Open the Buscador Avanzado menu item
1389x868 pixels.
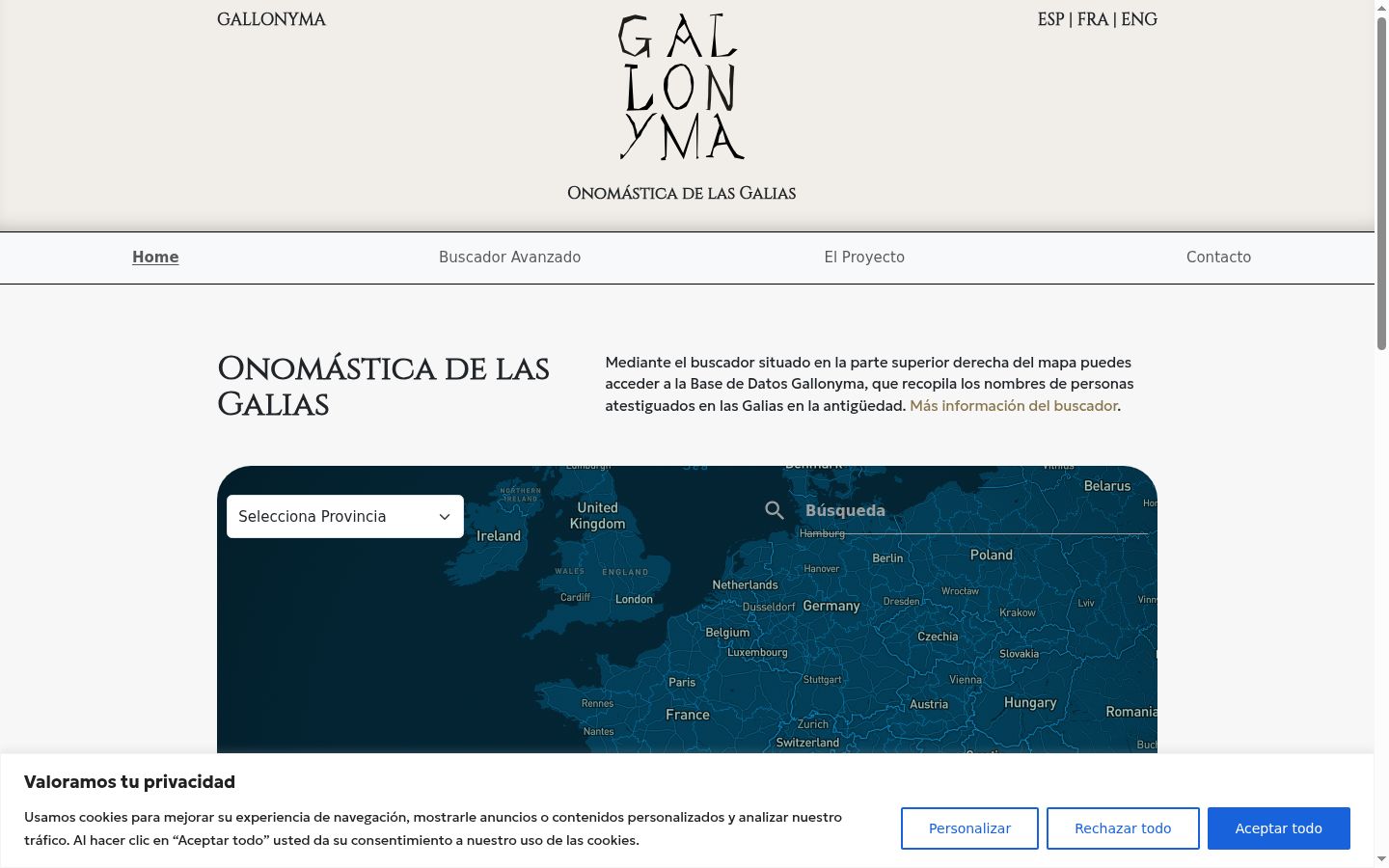(x=509, y=258)
